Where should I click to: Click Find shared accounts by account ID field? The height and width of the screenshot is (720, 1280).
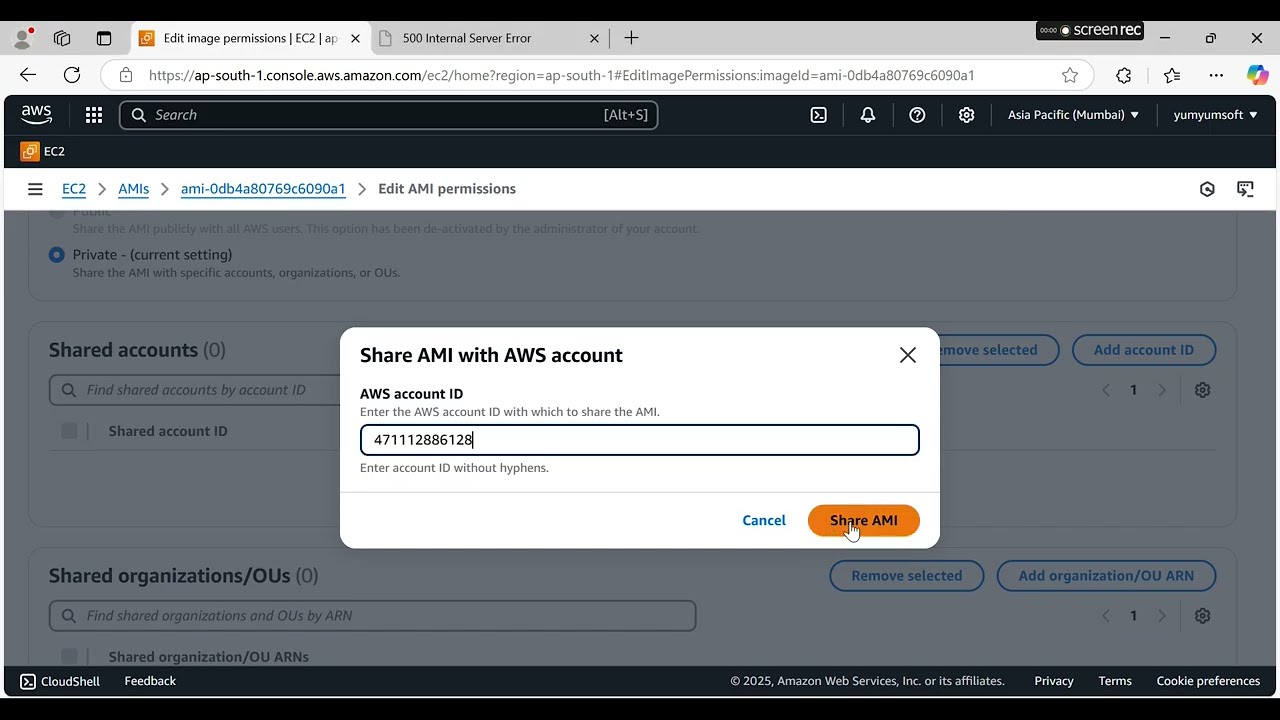tap(195, 390)
